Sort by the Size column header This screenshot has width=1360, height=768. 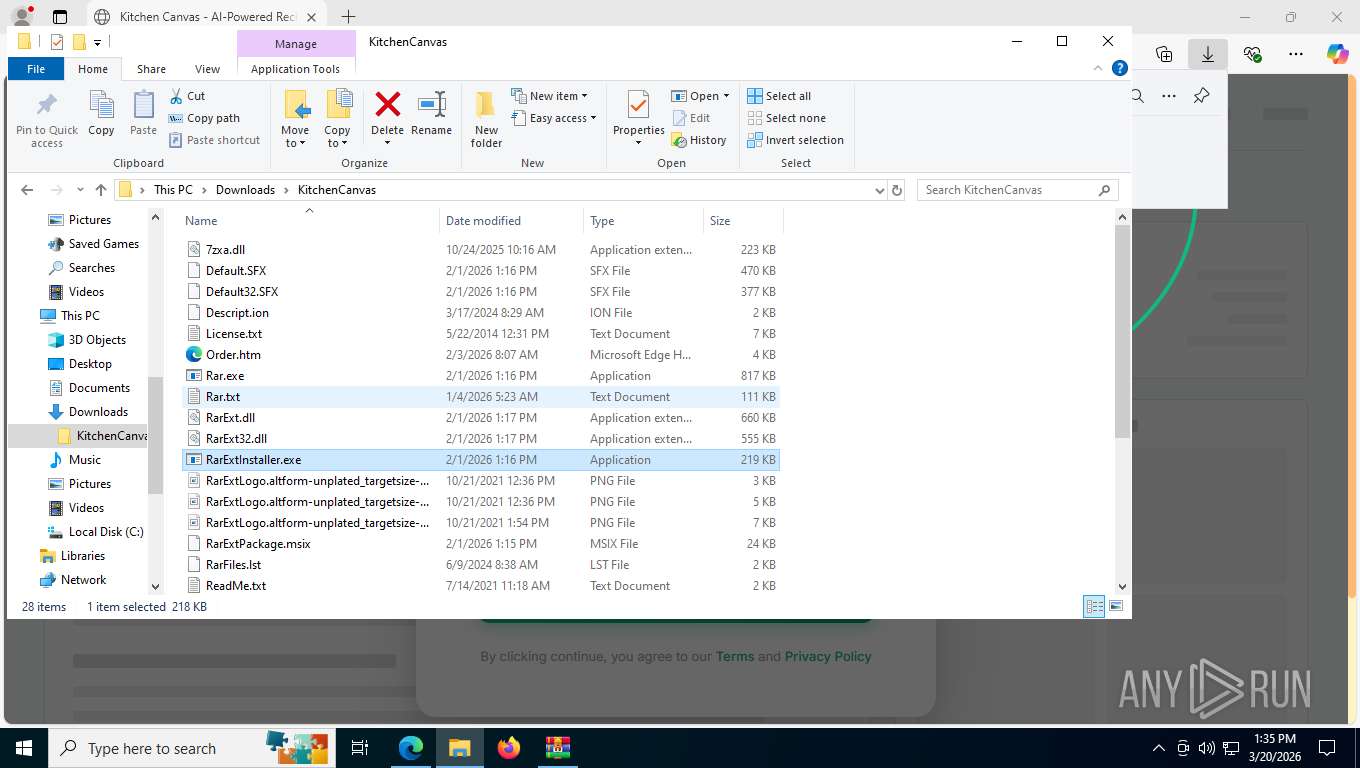(742, 221)
